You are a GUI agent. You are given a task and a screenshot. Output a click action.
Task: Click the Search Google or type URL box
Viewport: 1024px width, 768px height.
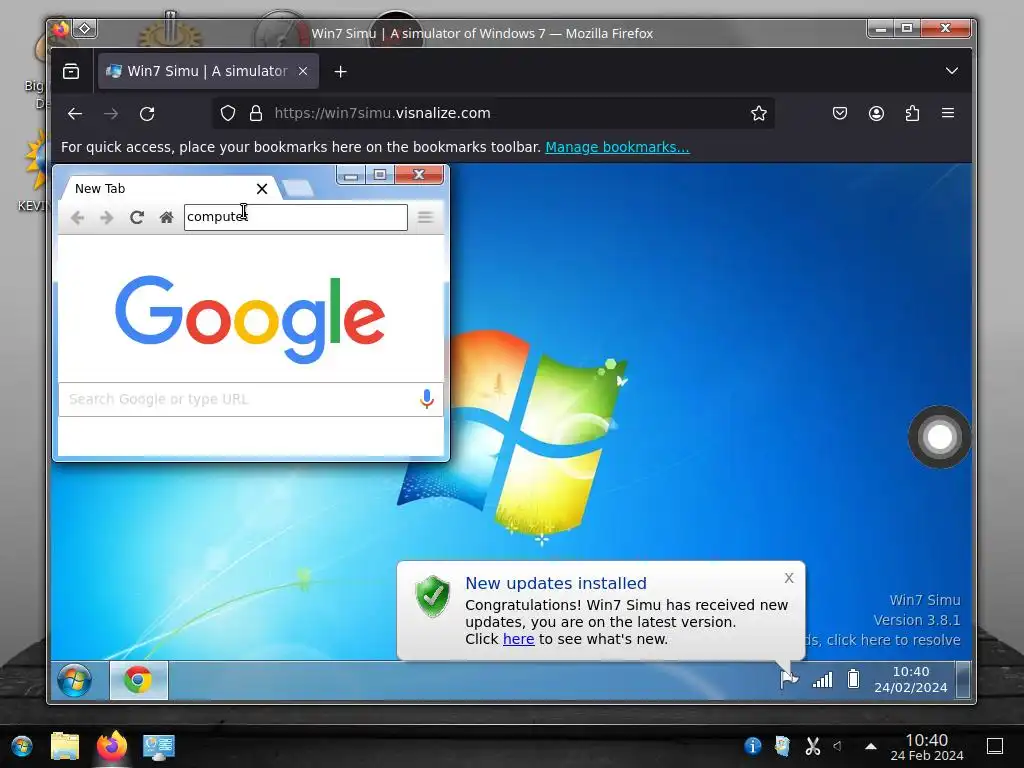251,399
